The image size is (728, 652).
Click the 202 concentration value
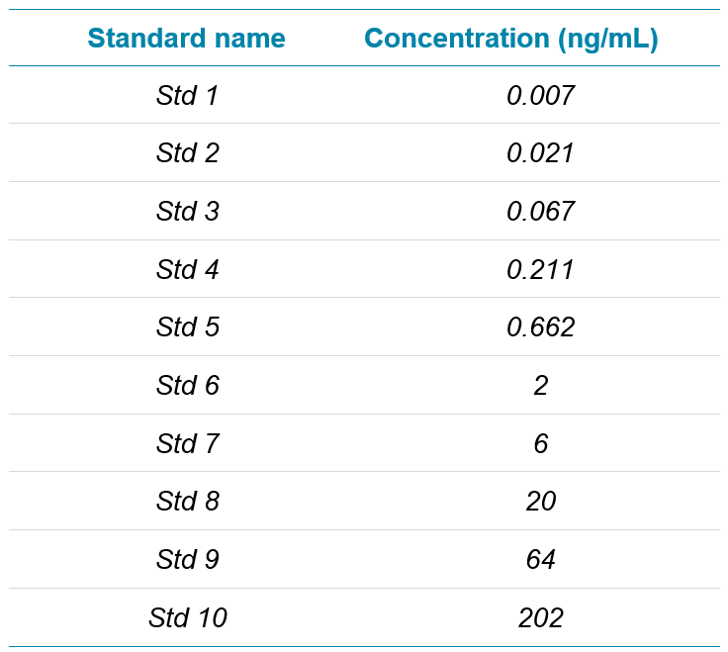540,617
